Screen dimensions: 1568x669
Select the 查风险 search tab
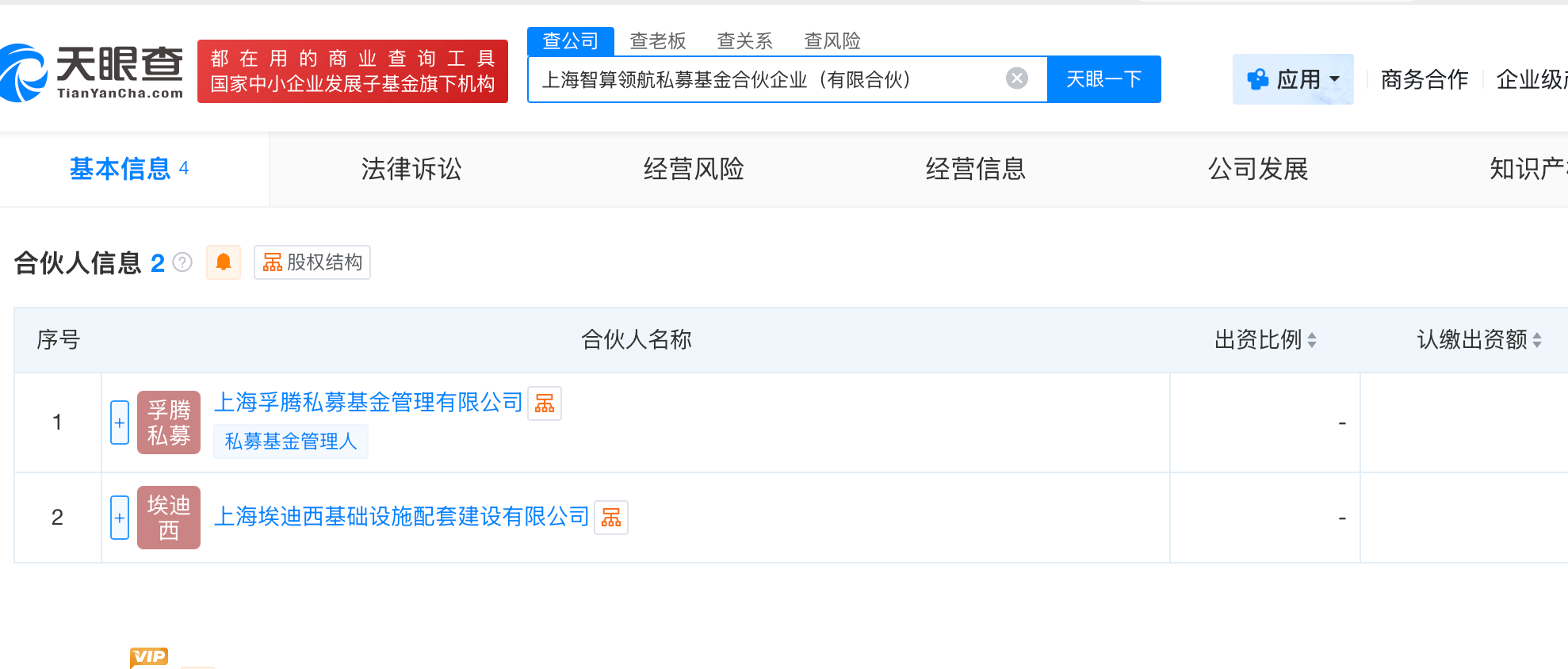[832, 40]
